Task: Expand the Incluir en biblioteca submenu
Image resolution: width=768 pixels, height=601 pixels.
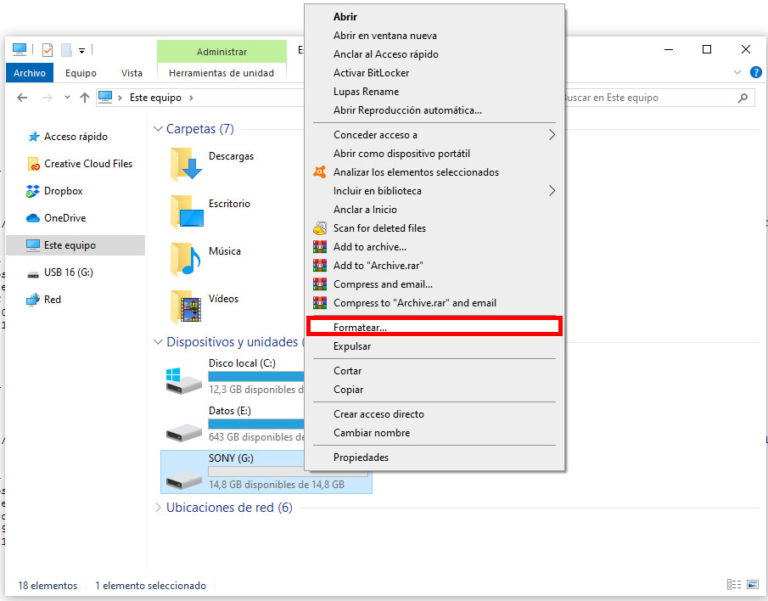Action: coord(550,191)
